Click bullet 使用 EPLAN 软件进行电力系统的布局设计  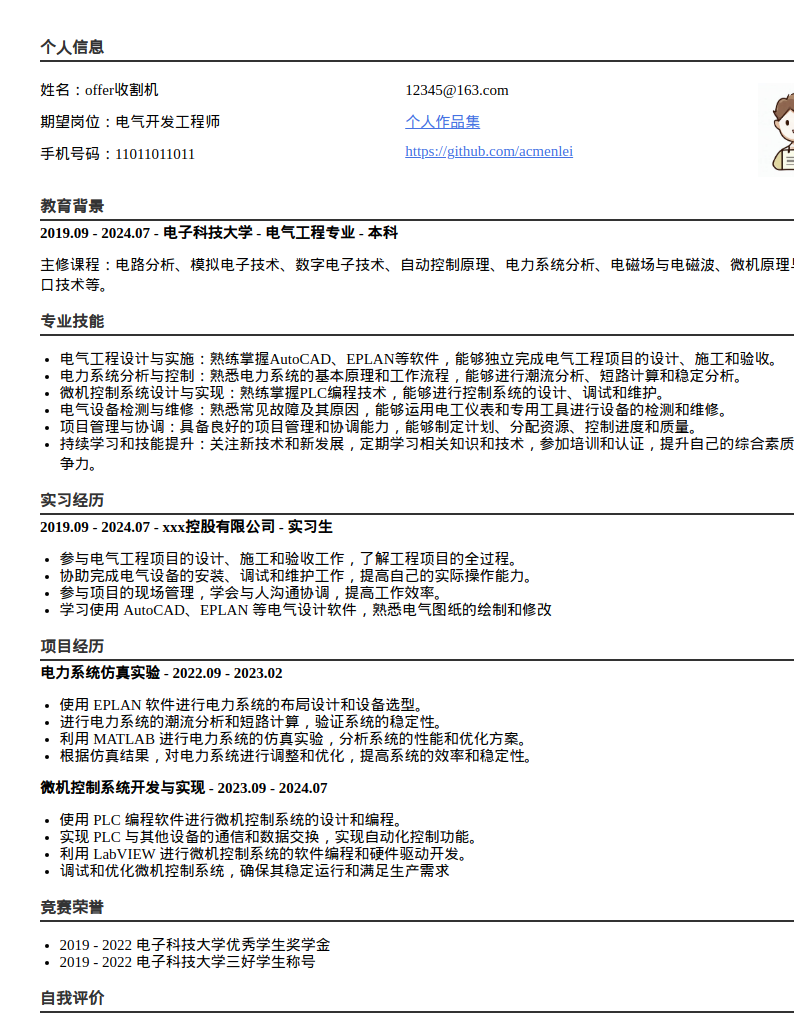[x=242, y=705]
